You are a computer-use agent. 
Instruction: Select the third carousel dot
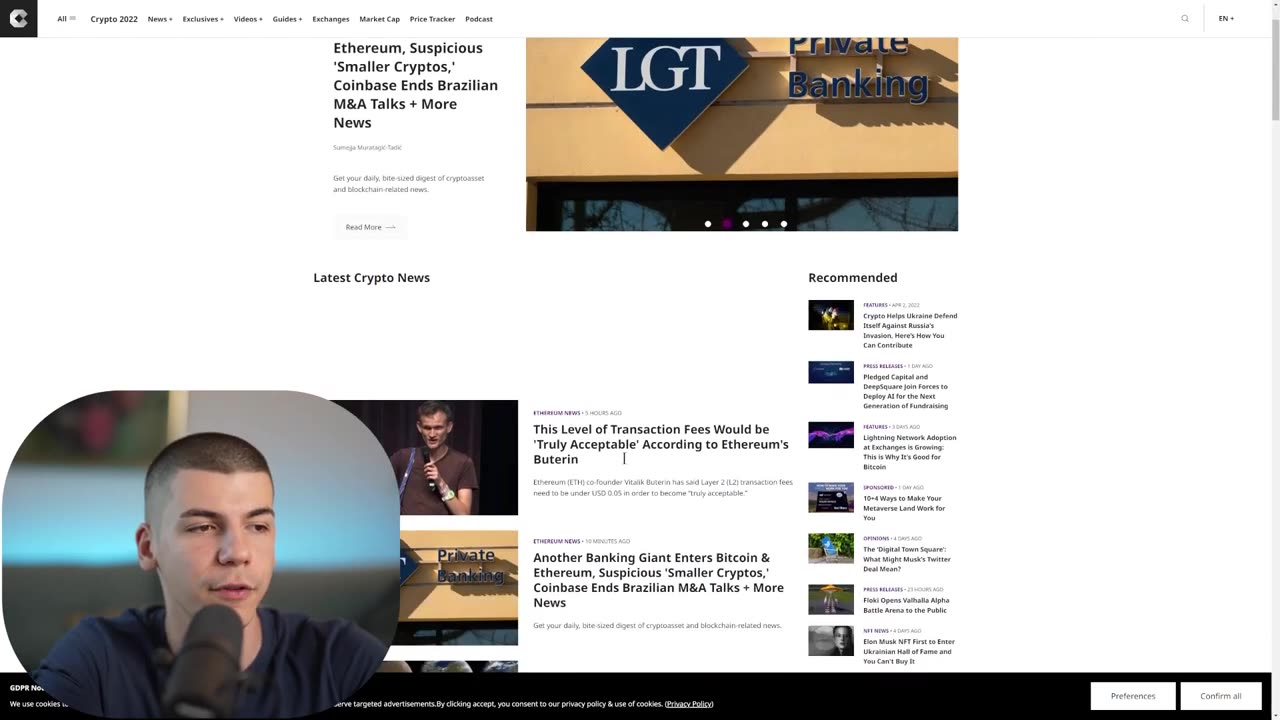746,224
